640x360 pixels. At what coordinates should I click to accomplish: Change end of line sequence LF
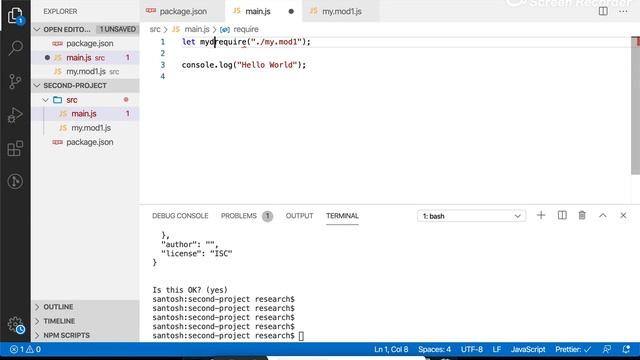click(x=496, y=349)
